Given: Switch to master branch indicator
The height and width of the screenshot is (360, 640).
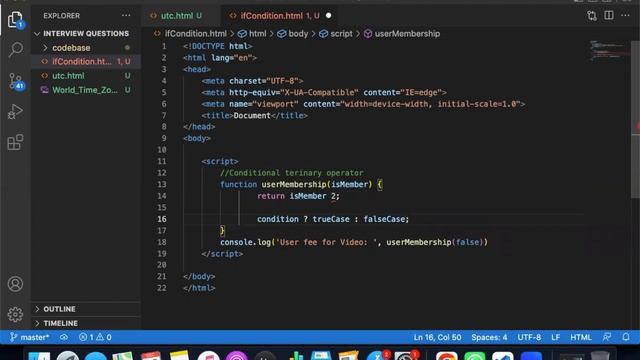Looking at the screenshot, I should point(29,337).
